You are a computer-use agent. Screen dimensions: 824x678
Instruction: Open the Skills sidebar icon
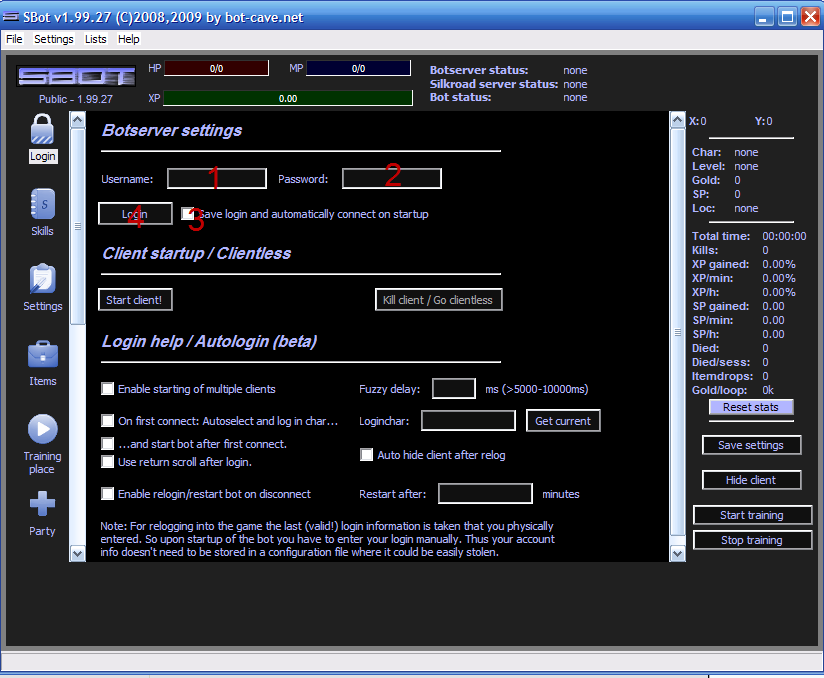(42, 204)
